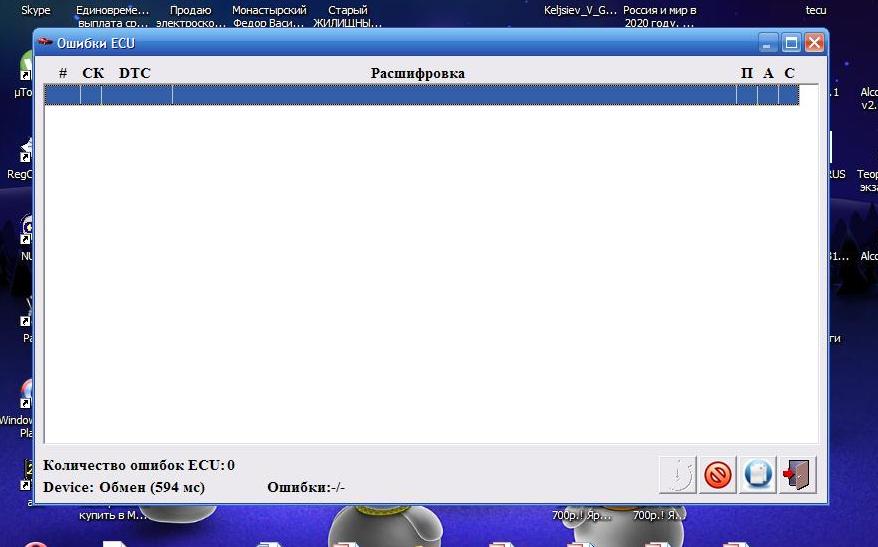Click the red prohibition clear-errors button
This screenshot has height=547, width=878.
[x=717, y=474]
